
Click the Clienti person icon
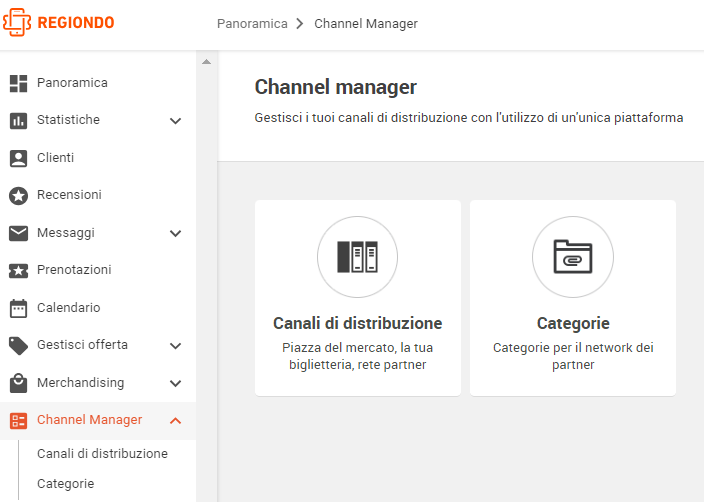pyautogui.click(x=18, y=159)
